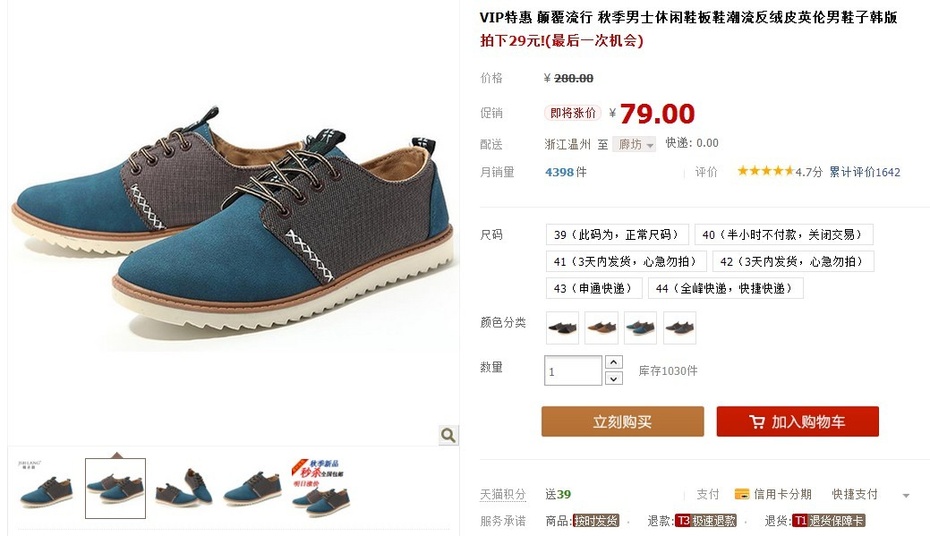The width and height of the screenshot is (930, 536).
Task: Expand the payment options arrow
Action: 906,495
